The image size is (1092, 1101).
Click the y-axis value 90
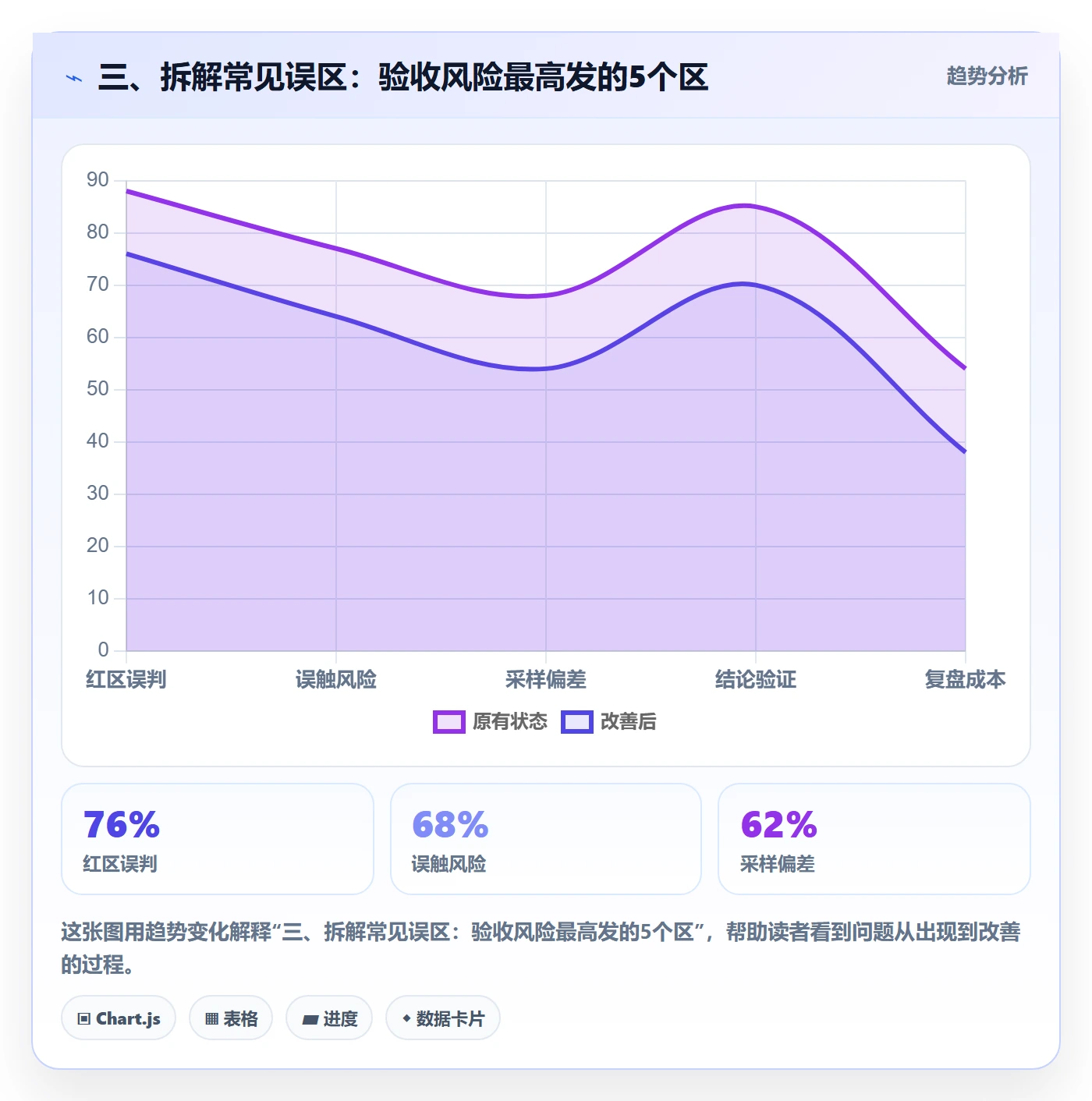click(x=97, y=180)
